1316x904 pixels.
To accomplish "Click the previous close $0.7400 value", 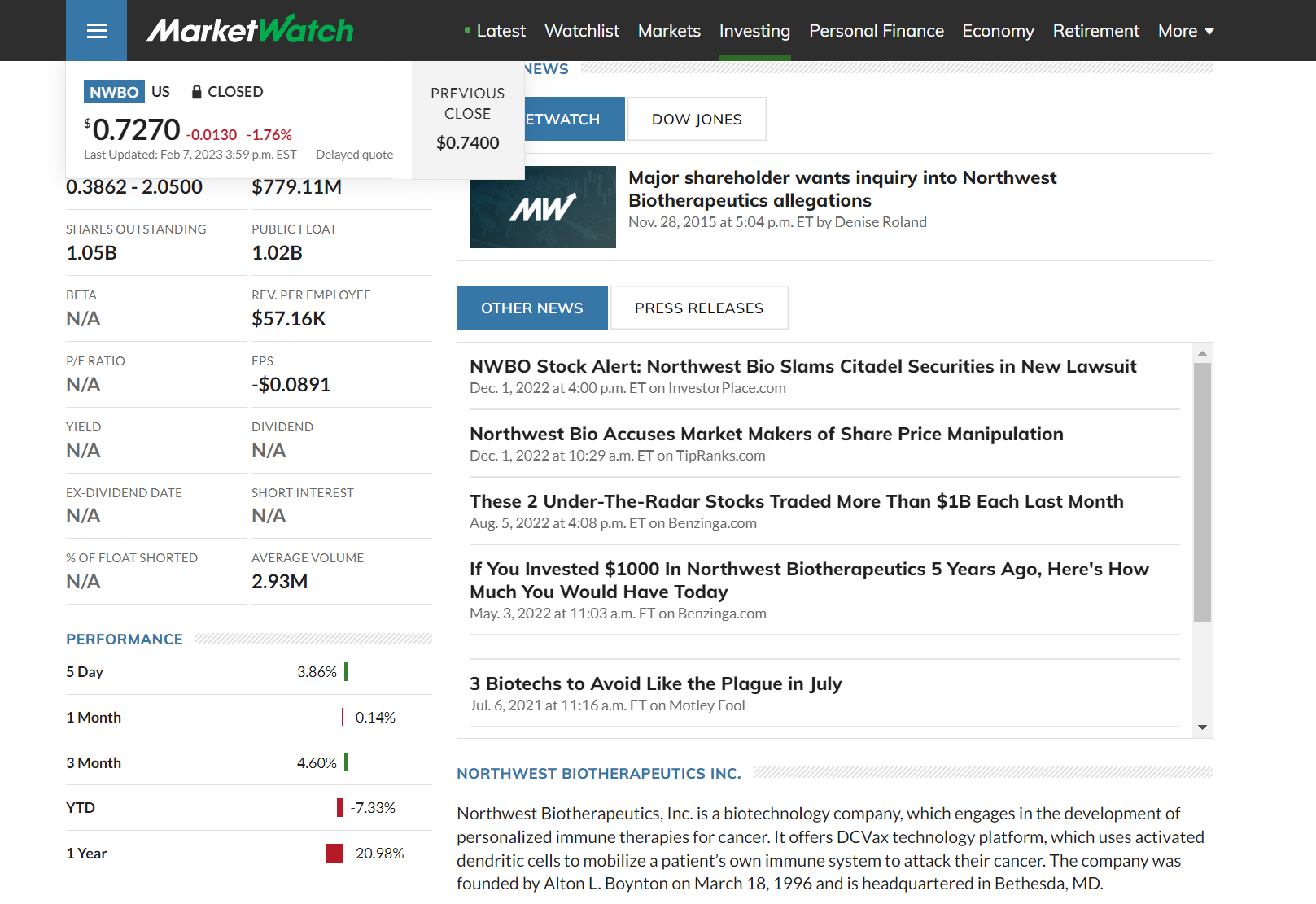I will point(468,143).
